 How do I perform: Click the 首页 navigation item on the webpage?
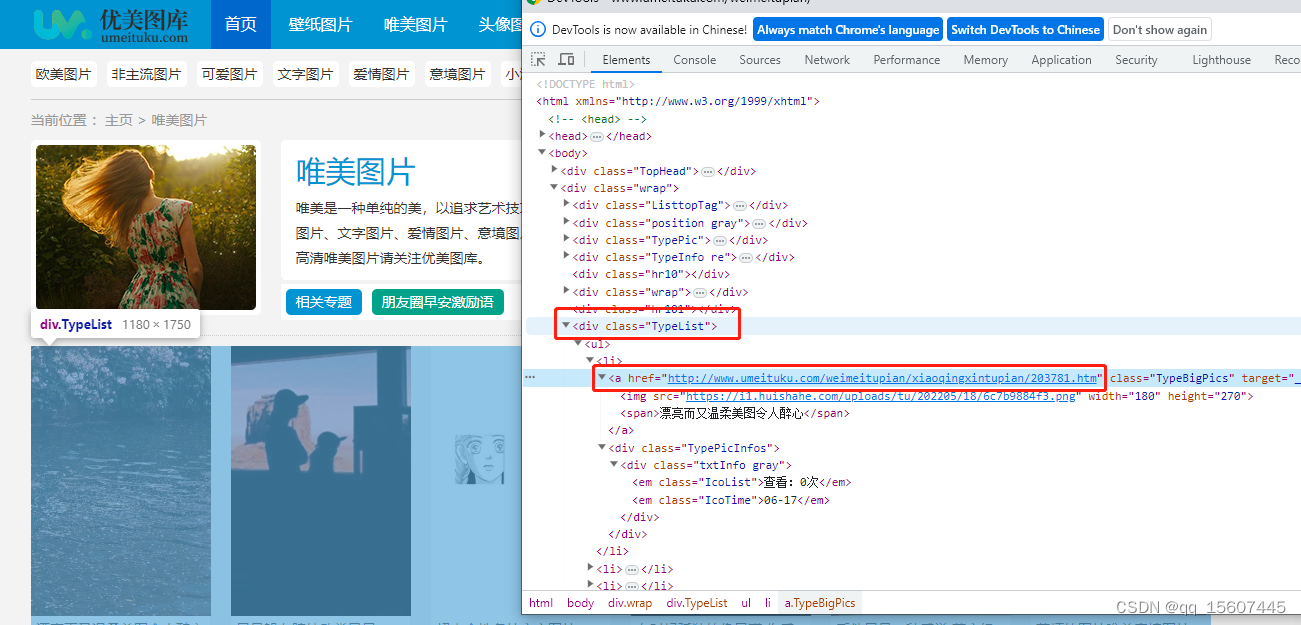pos(241,24)
